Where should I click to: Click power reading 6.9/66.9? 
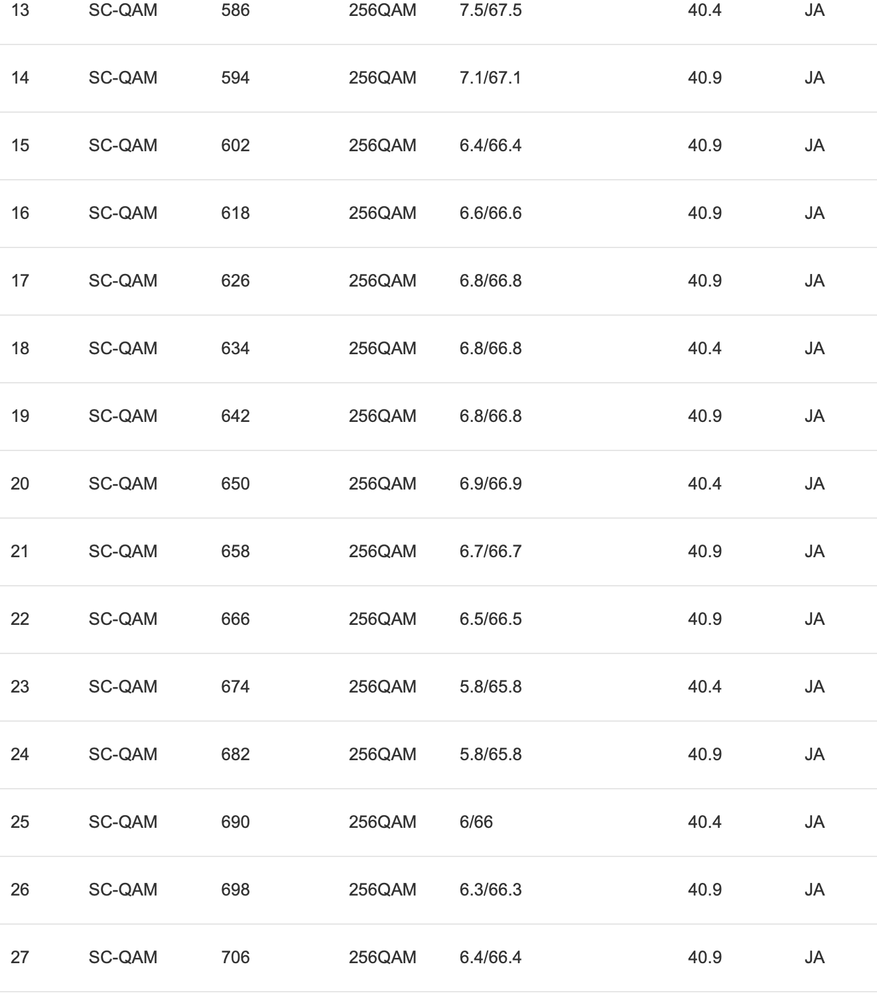pos(490,484)
